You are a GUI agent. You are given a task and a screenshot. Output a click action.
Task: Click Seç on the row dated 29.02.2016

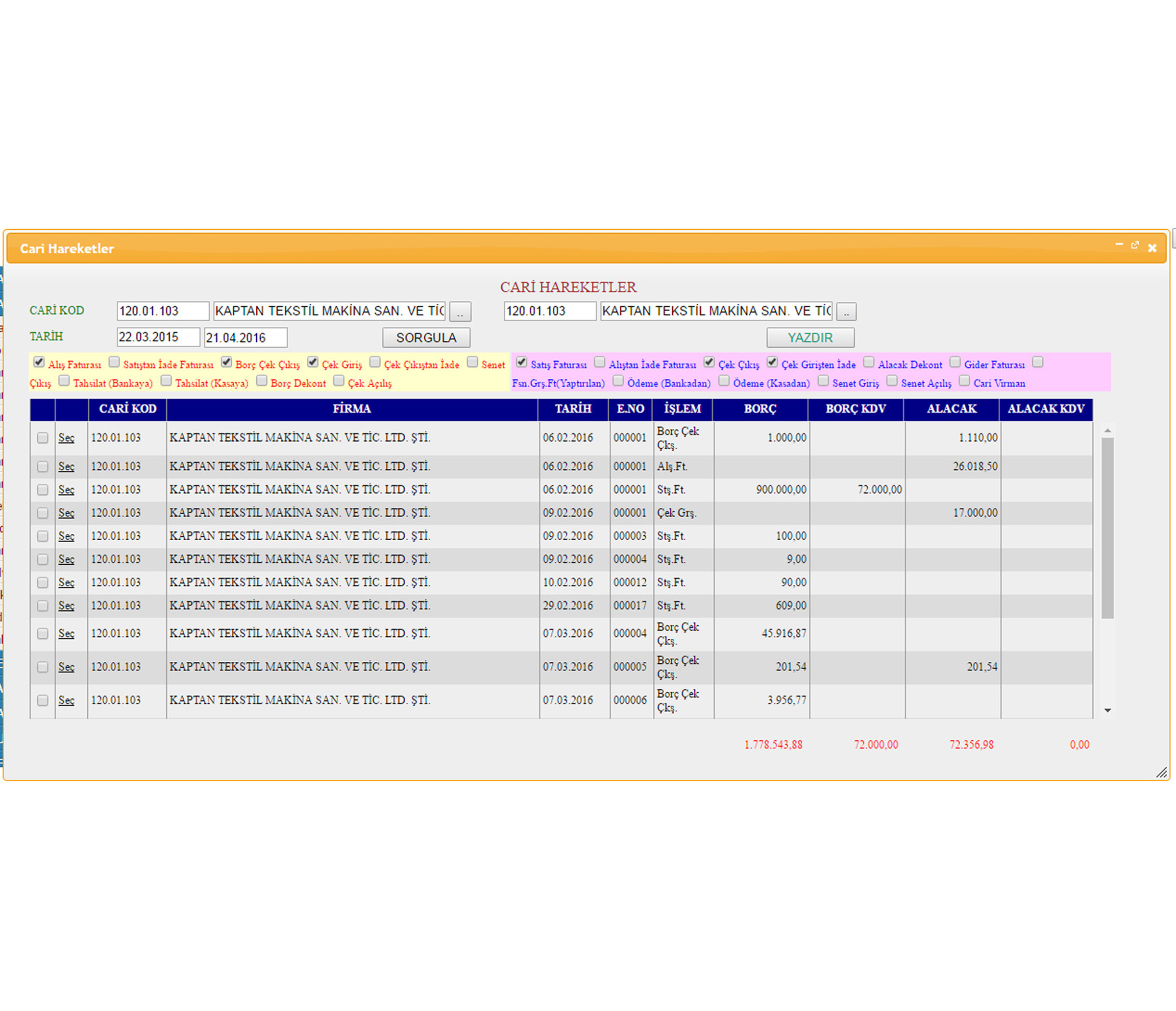coord(66,606)
